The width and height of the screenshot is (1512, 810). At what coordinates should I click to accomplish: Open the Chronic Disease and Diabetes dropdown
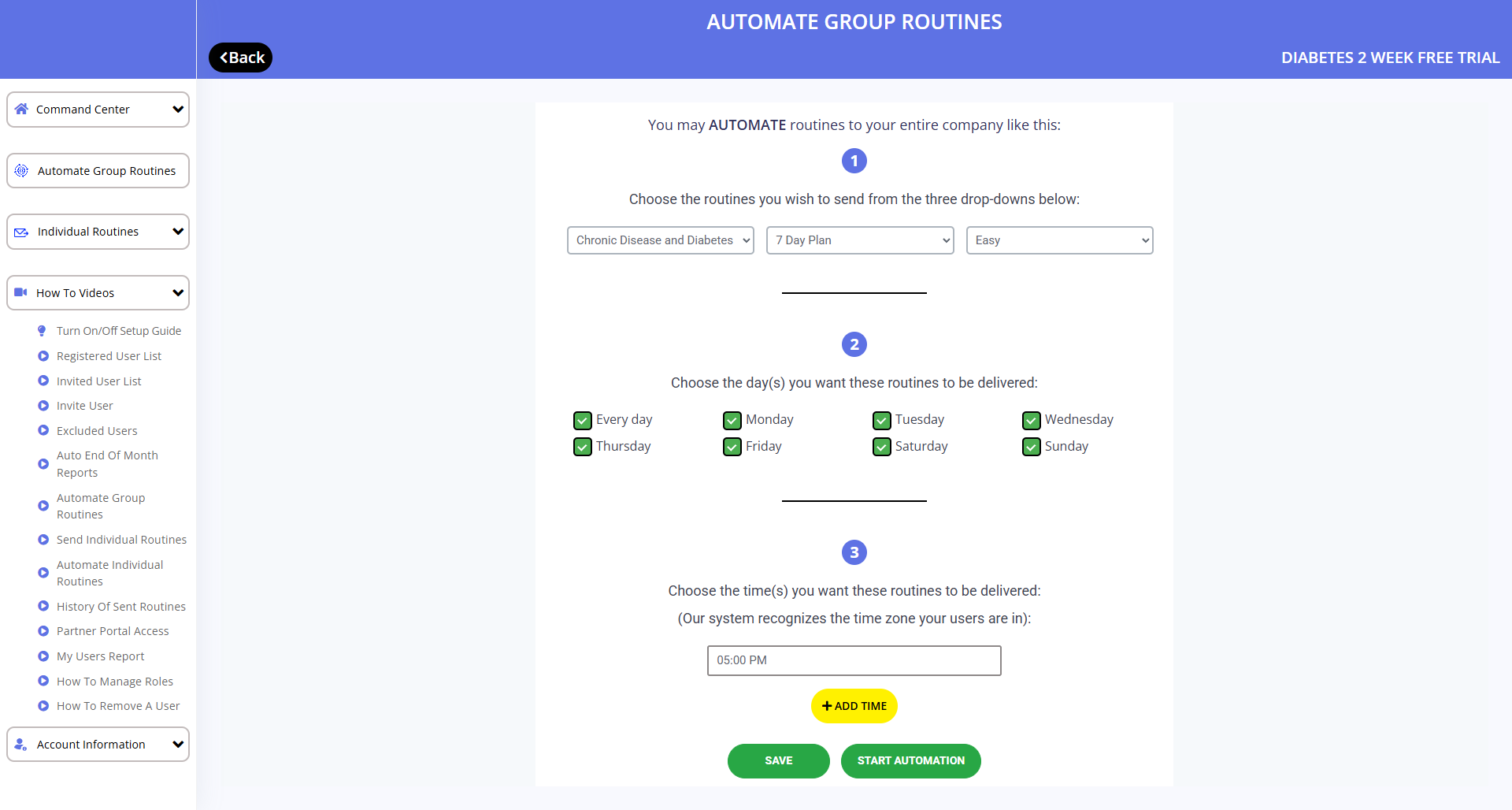point(660,240)
